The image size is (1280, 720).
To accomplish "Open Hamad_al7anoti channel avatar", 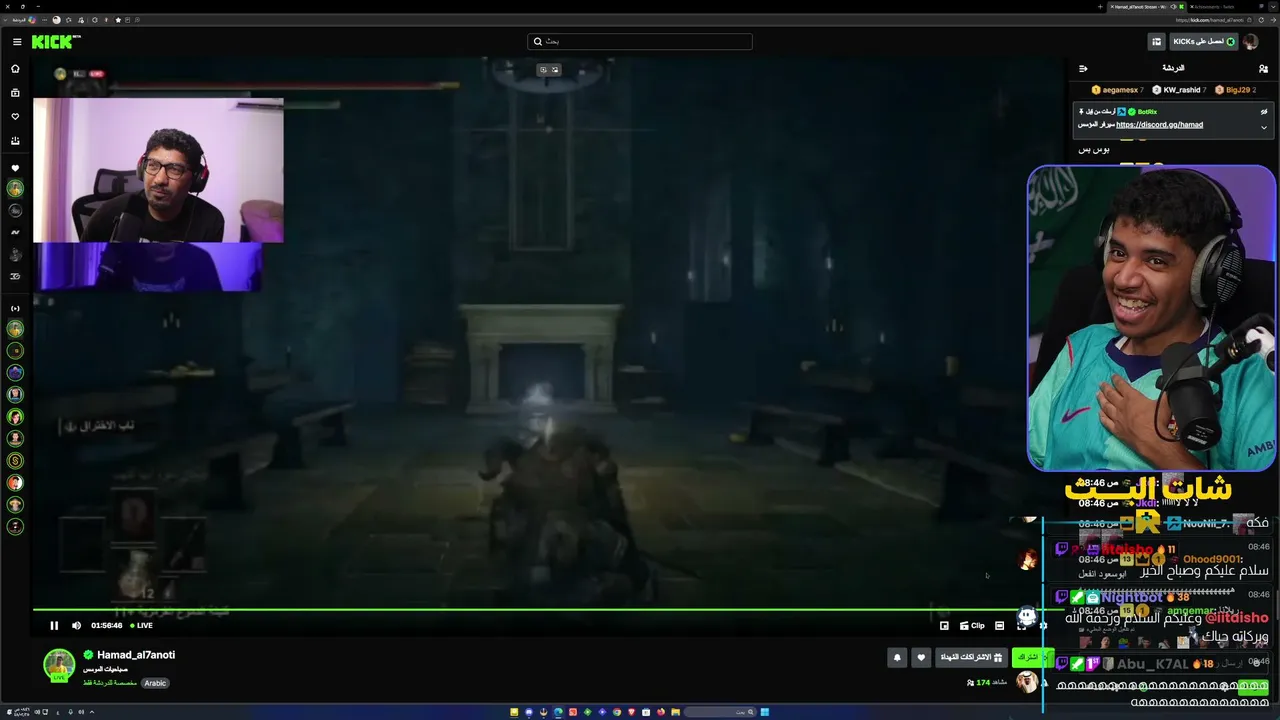I will 59,665.
